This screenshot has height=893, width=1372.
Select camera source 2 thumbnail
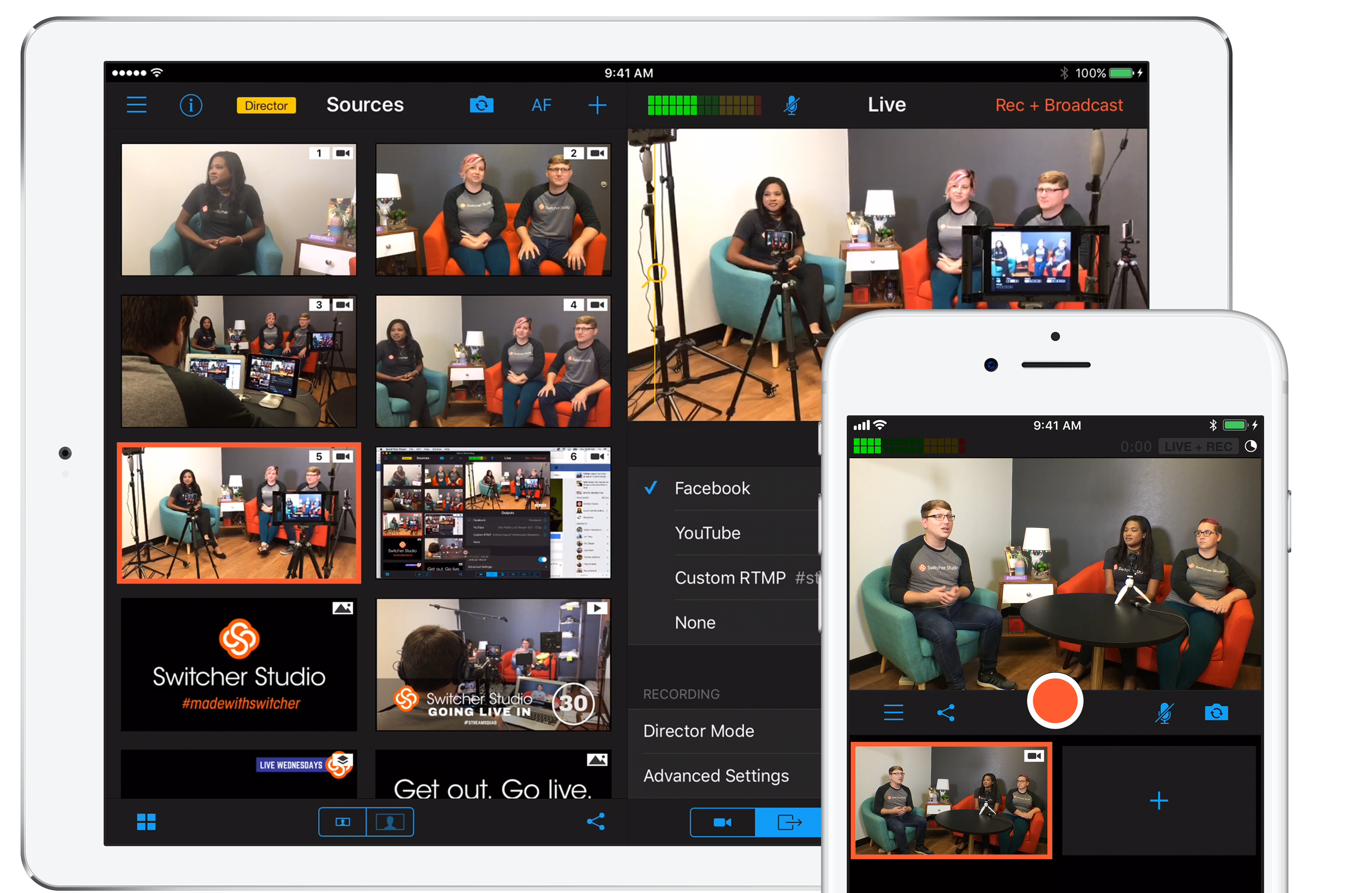(x=493, y=210)
